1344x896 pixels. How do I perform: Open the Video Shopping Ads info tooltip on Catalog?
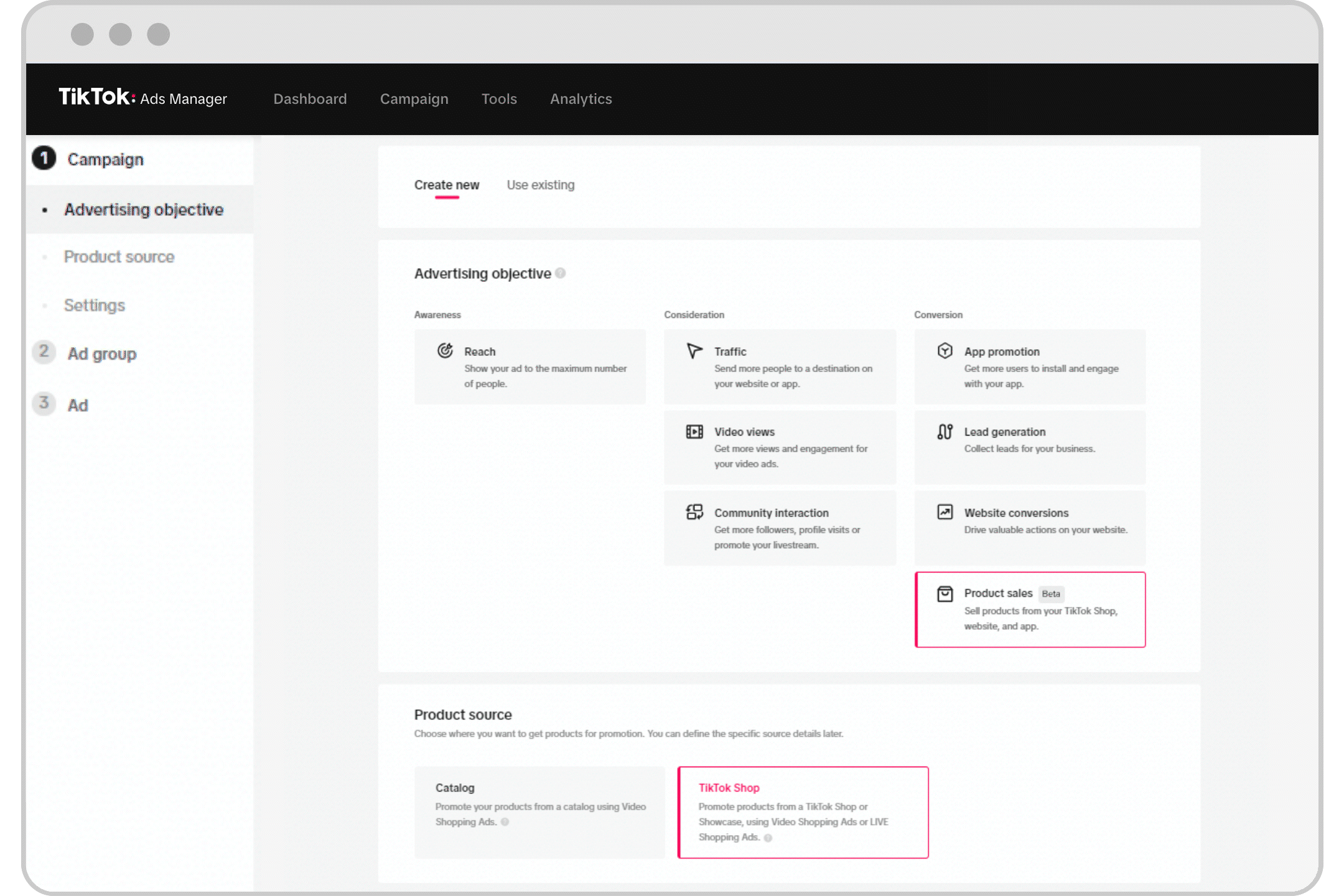click(x=505, y=821)
